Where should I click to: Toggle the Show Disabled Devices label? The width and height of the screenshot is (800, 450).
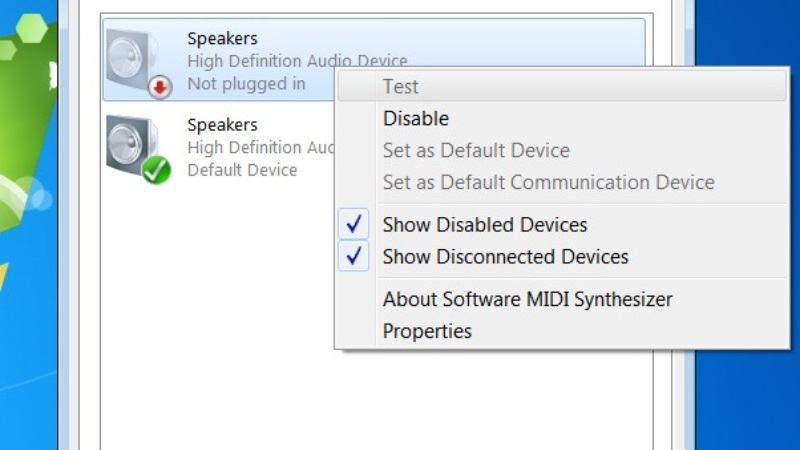click(x=485, y=225)
